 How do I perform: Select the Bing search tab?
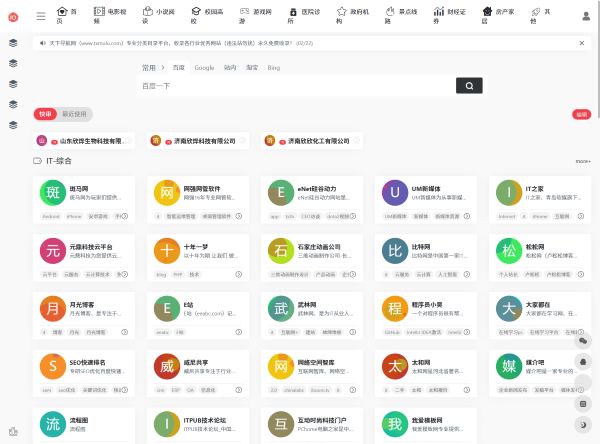click(274, 68)
